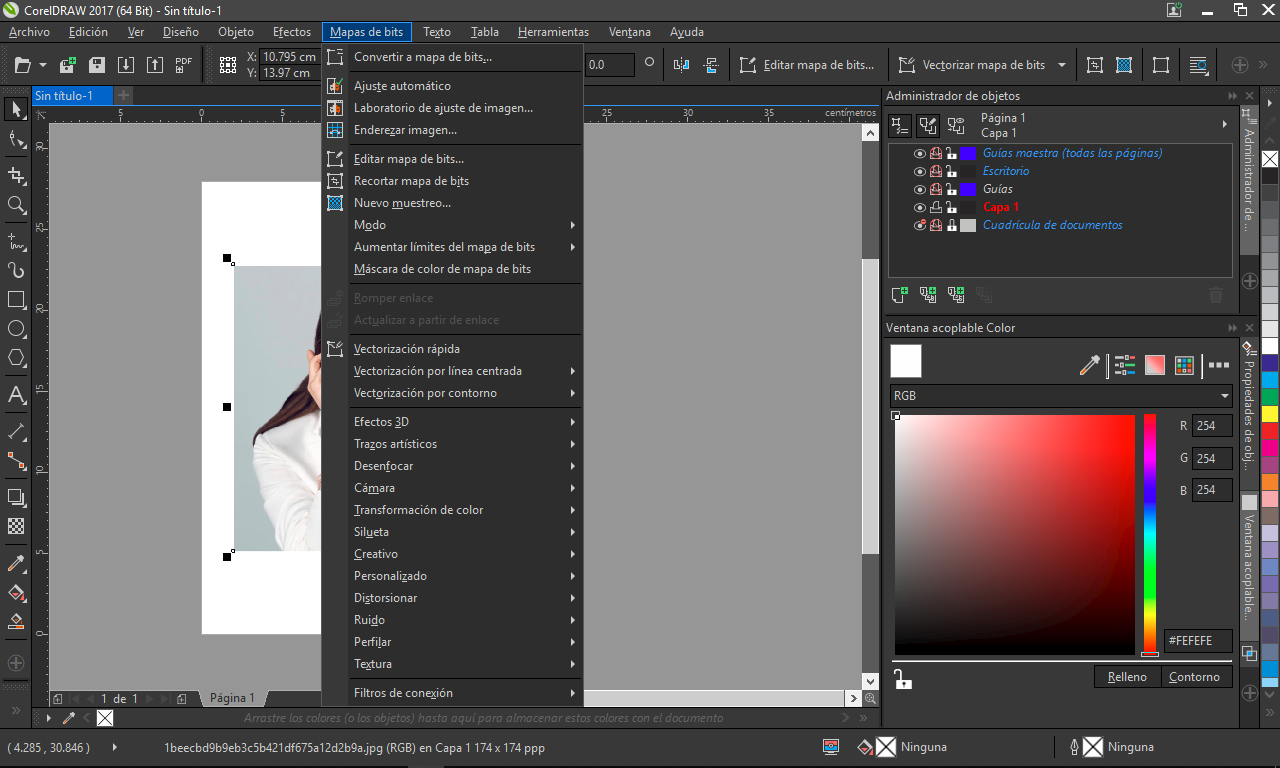Screen dimensions: 1280x768
Task: Click the R value field 254
Action: 1212,426
